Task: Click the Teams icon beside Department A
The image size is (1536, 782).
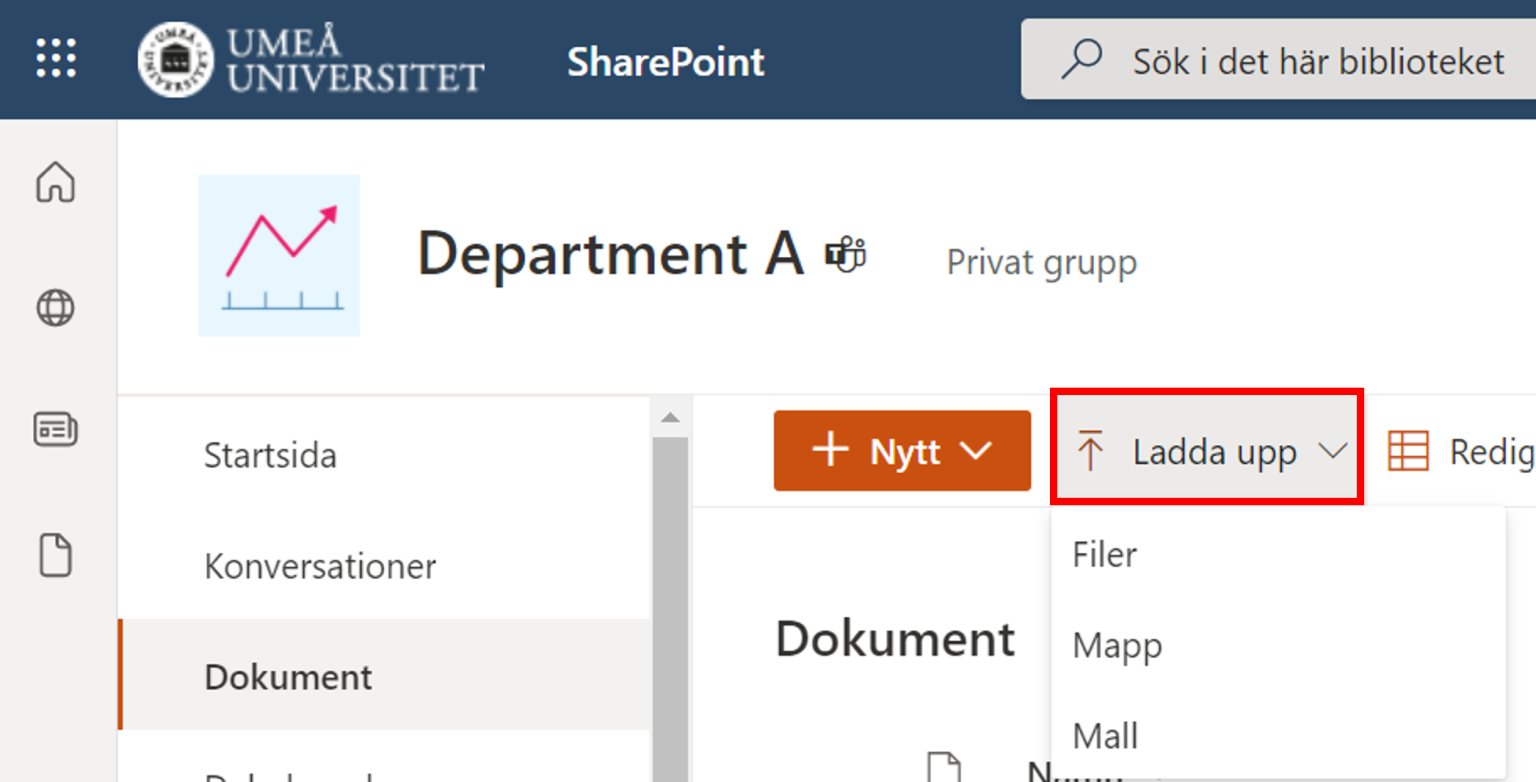Action: (845, 254)
